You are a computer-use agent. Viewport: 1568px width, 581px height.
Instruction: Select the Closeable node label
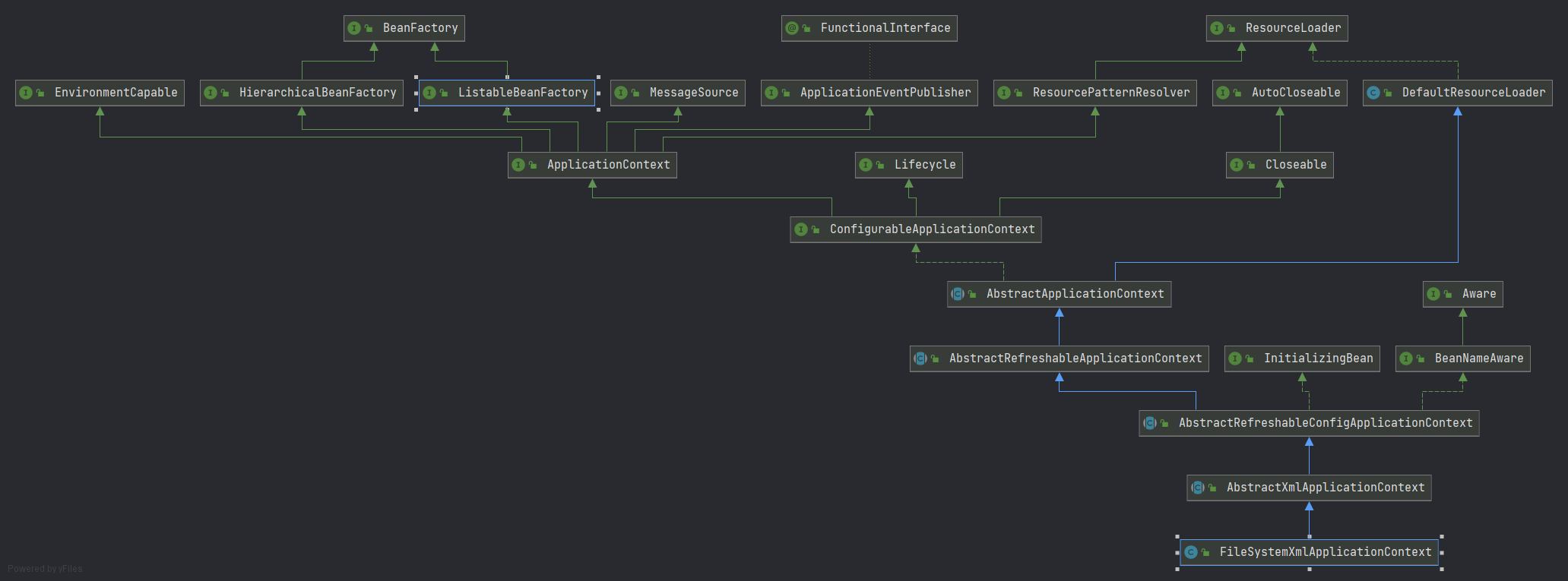[x=1296, y=165]
